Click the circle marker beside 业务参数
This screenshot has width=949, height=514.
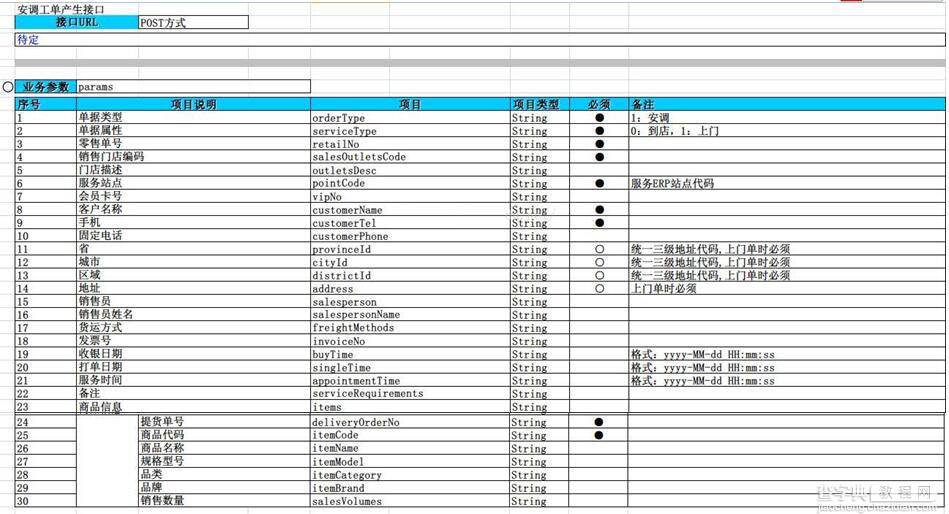(x=7, y=87)
